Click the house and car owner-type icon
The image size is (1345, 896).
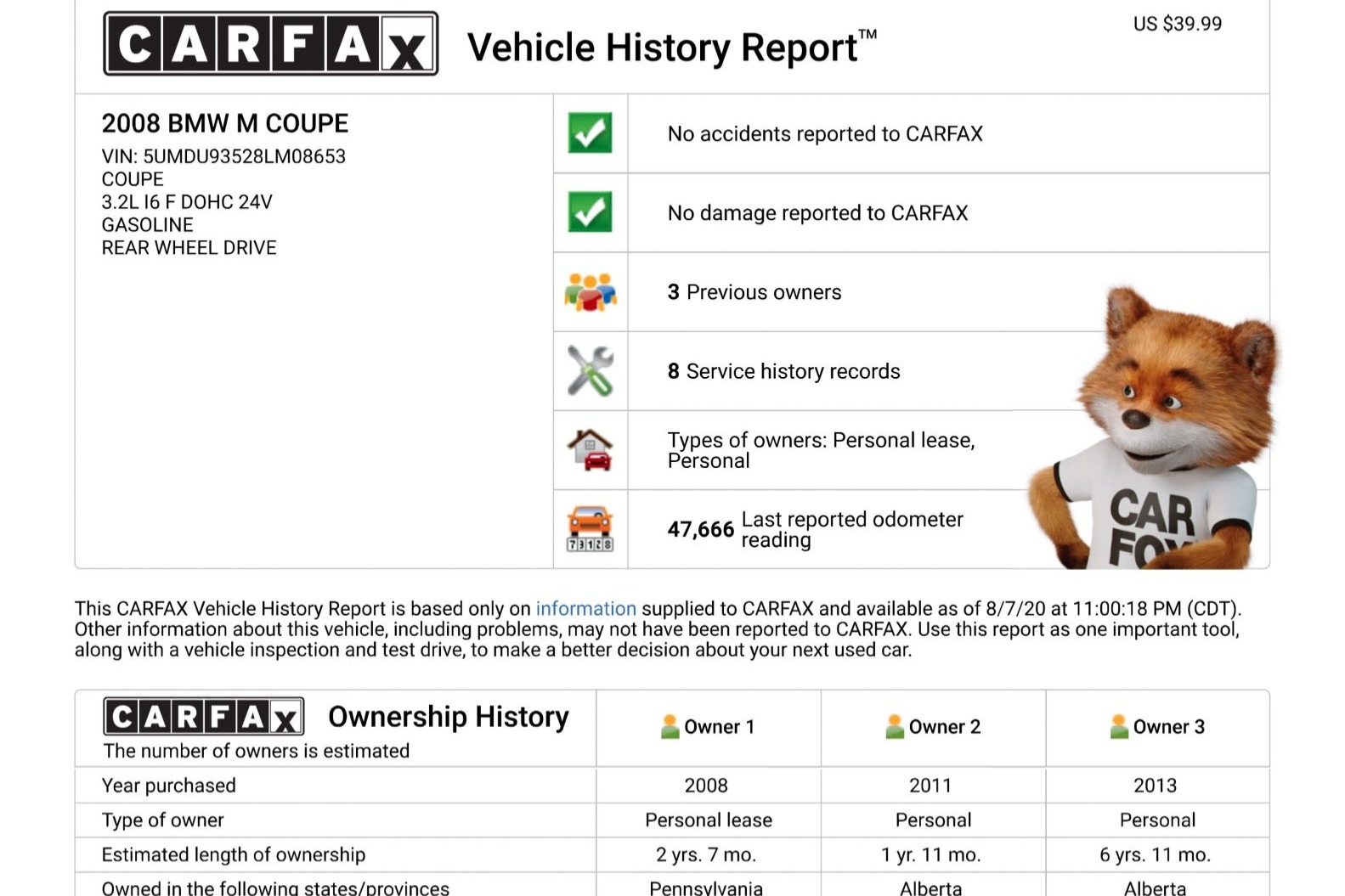[590, 450]
